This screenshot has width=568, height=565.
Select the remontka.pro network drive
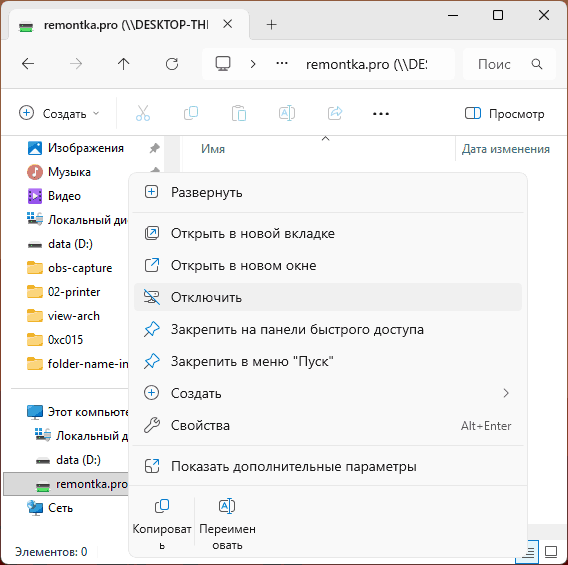66,484
